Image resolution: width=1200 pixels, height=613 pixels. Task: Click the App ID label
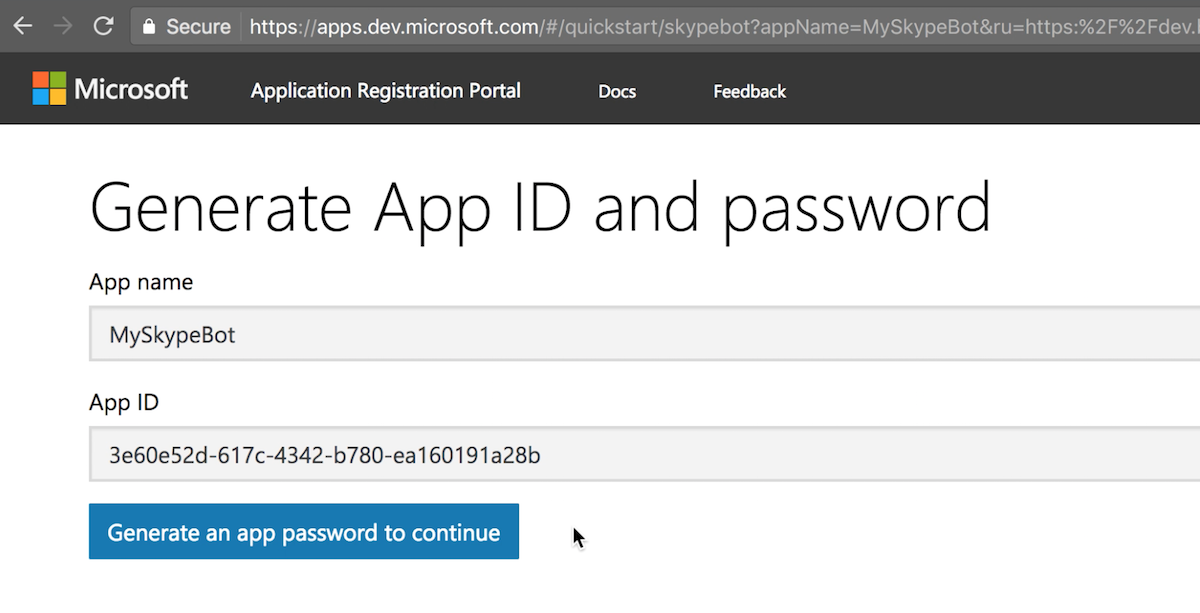(124, 403)
